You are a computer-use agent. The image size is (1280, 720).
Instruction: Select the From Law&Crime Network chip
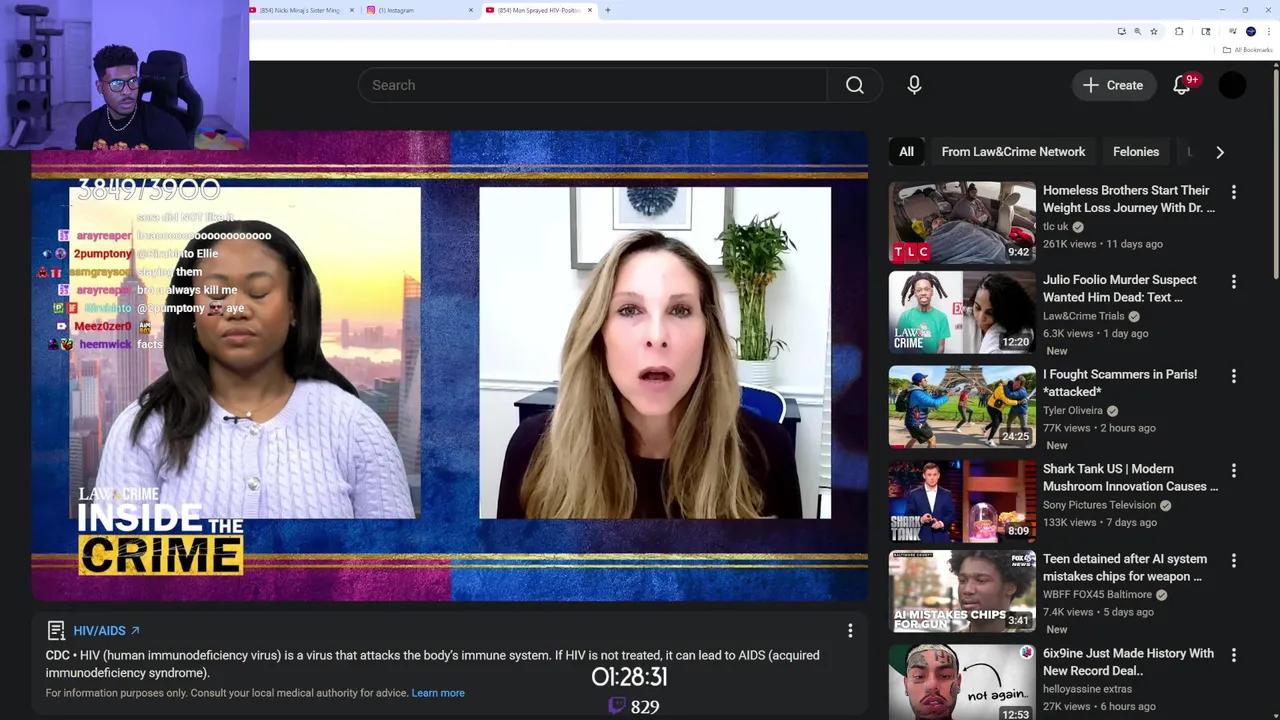(1013, 152)
